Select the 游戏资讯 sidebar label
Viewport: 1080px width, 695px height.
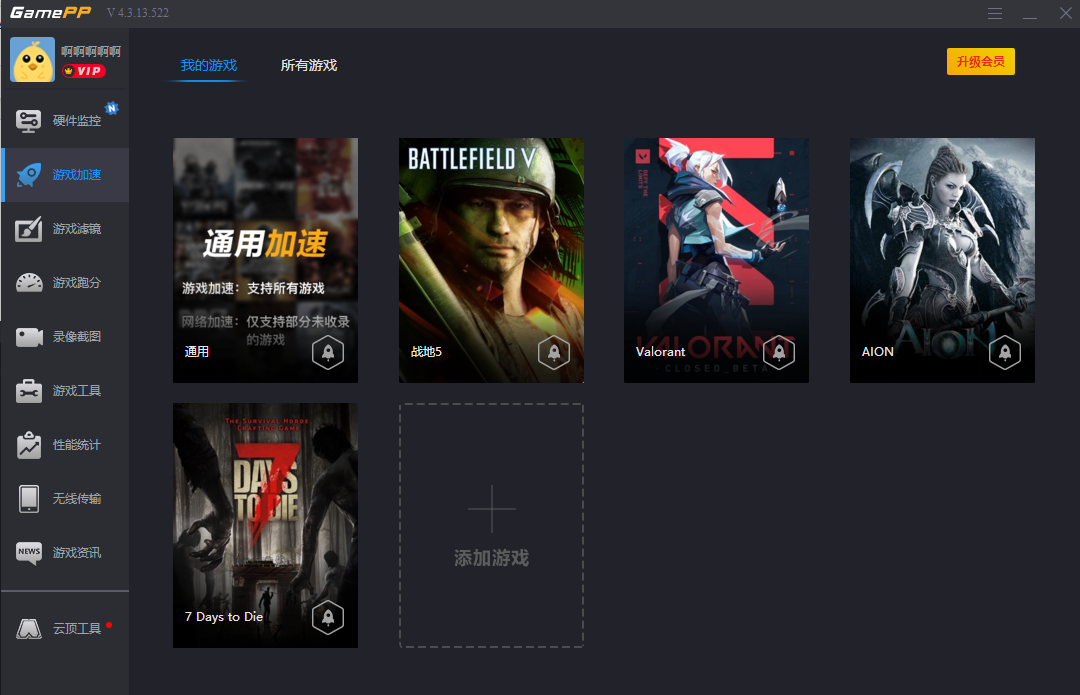click(77, 552)
